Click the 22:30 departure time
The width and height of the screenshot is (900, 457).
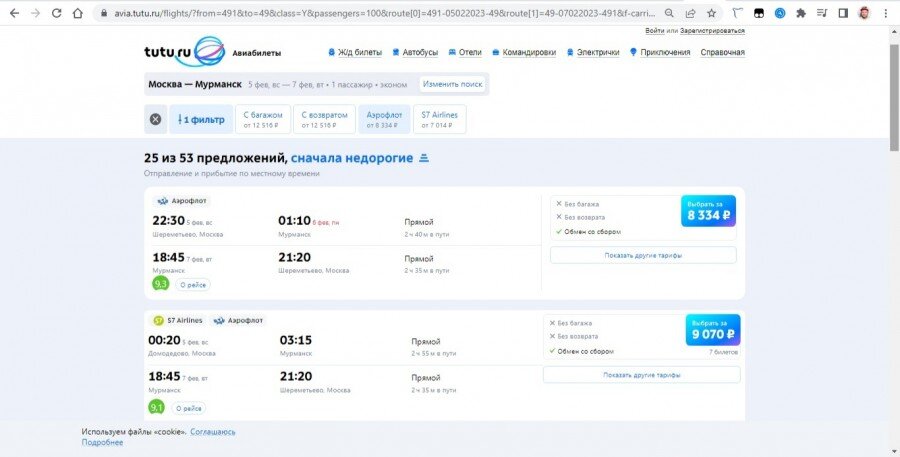pos(169,221)
